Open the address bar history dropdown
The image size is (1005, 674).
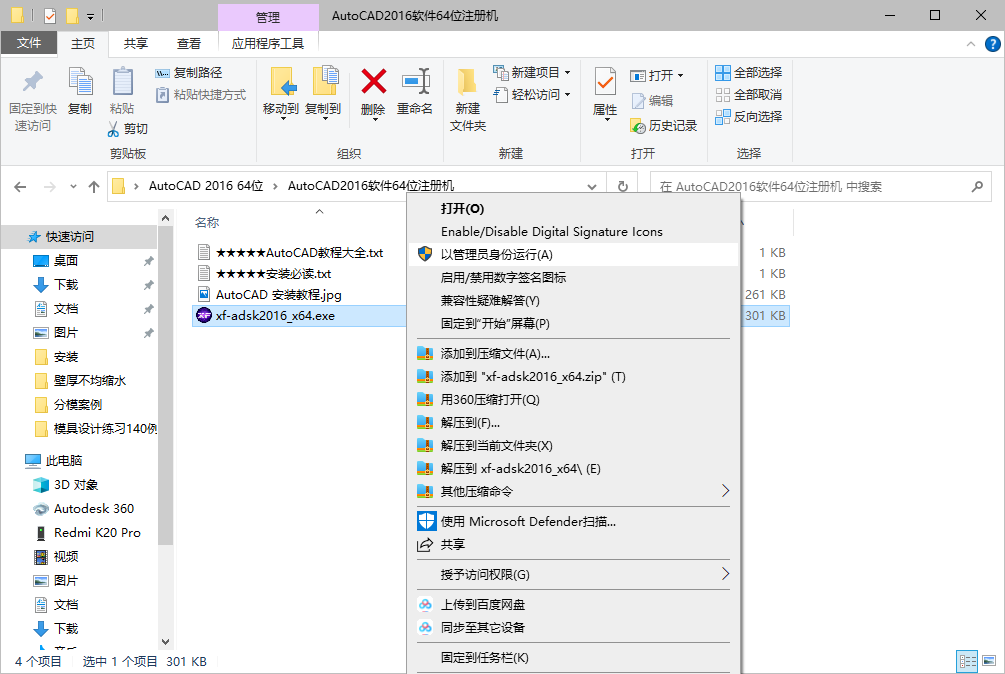point(591,185)
